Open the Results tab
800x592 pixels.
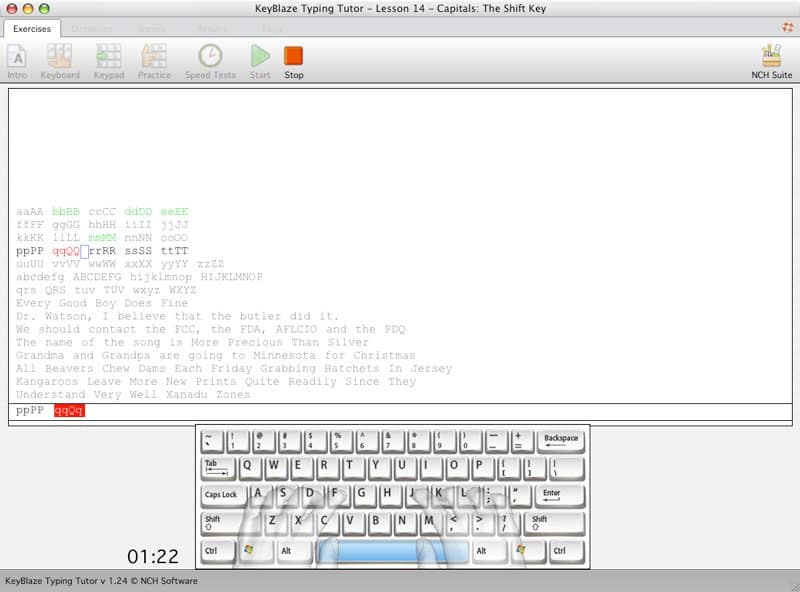pyautogui.click(x=212, y=29)
